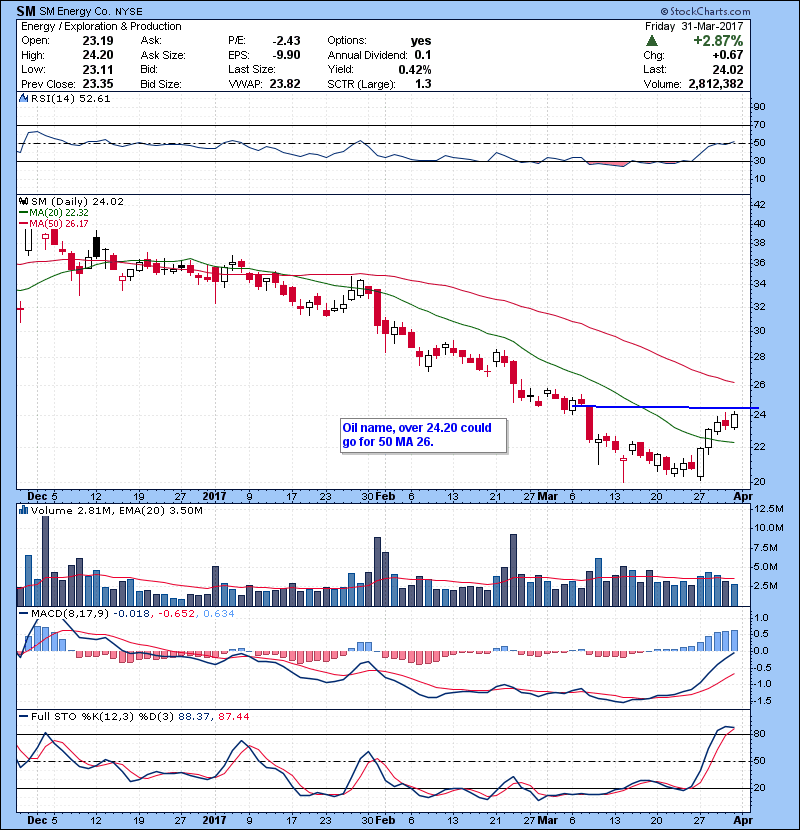Viewport: 800px width, 830px height.
Task: Click the Mar month label on price axis
Action: pyautogui.click(x=547, y=496)
